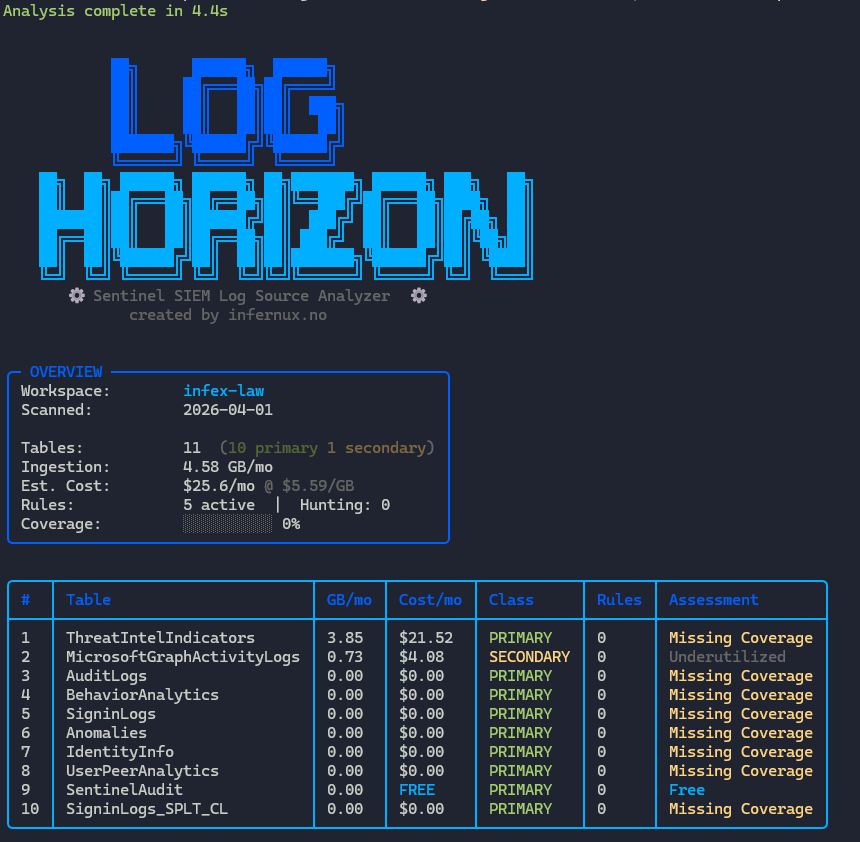This screenshot has height=842, width=860.
Task: Click the SigninLogs_SPLT_CL table name
Action: click(147, 809)
